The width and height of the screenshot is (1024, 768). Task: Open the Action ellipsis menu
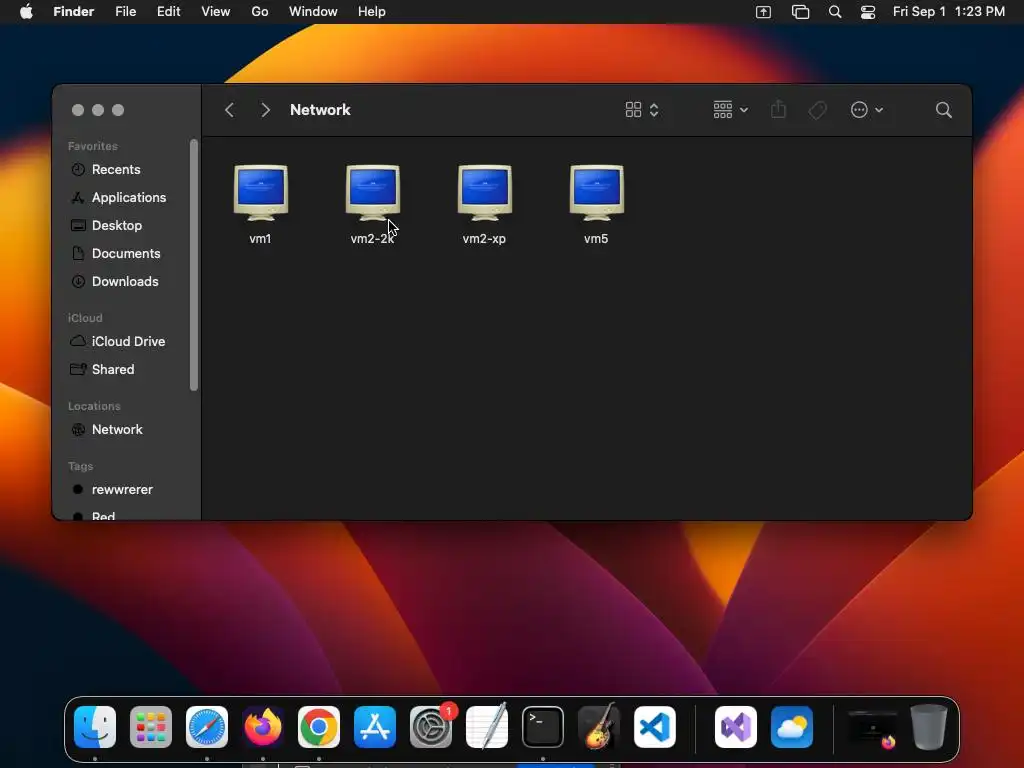(x=867, y=110)
